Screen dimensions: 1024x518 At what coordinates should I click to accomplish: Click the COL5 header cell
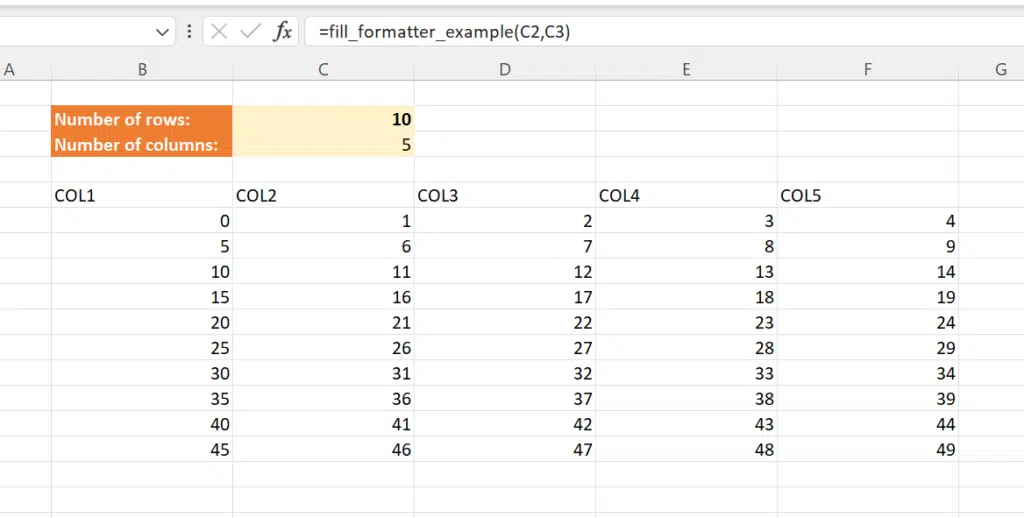(x=868, y=195)
